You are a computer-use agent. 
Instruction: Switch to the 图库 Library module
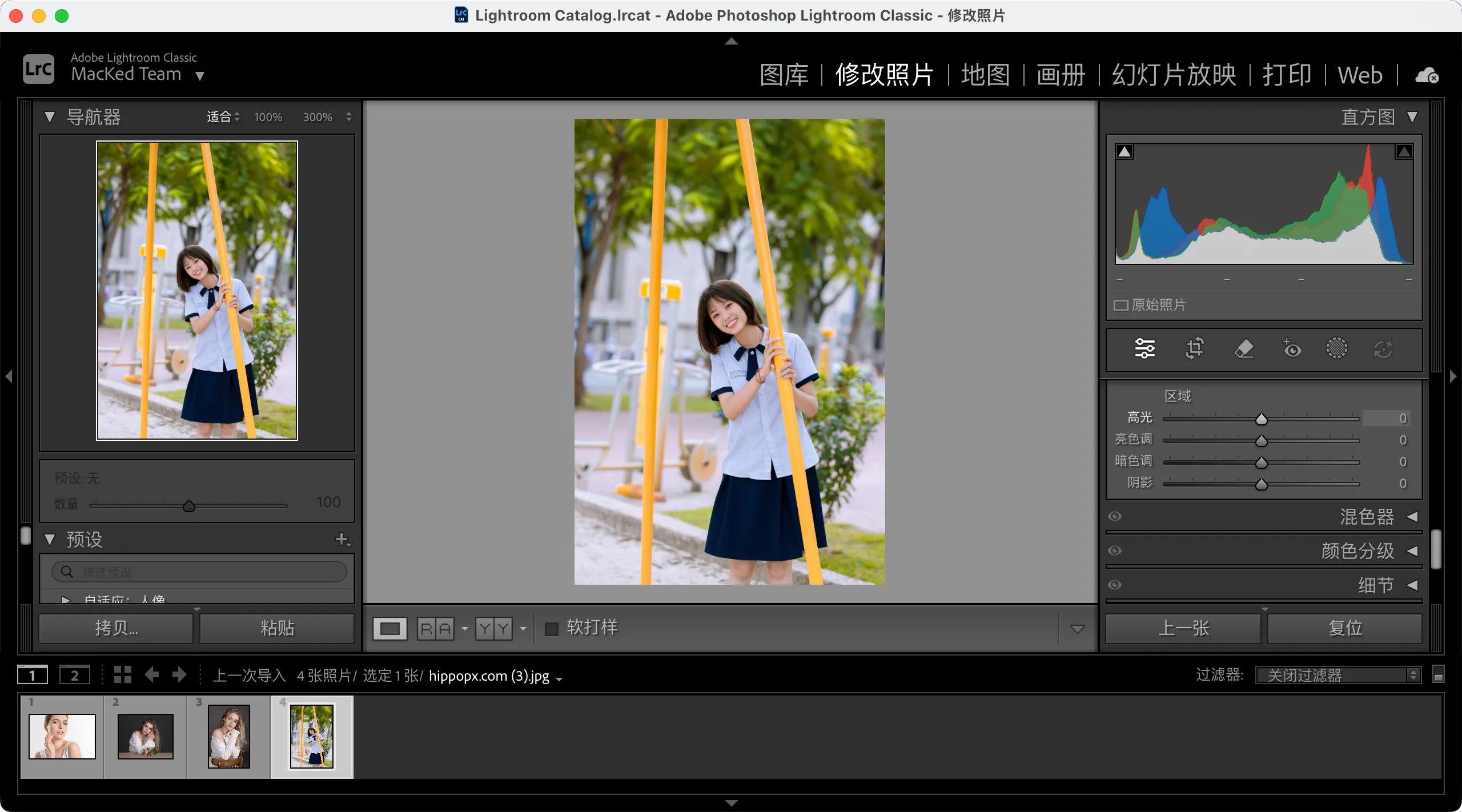pos(784,75)
